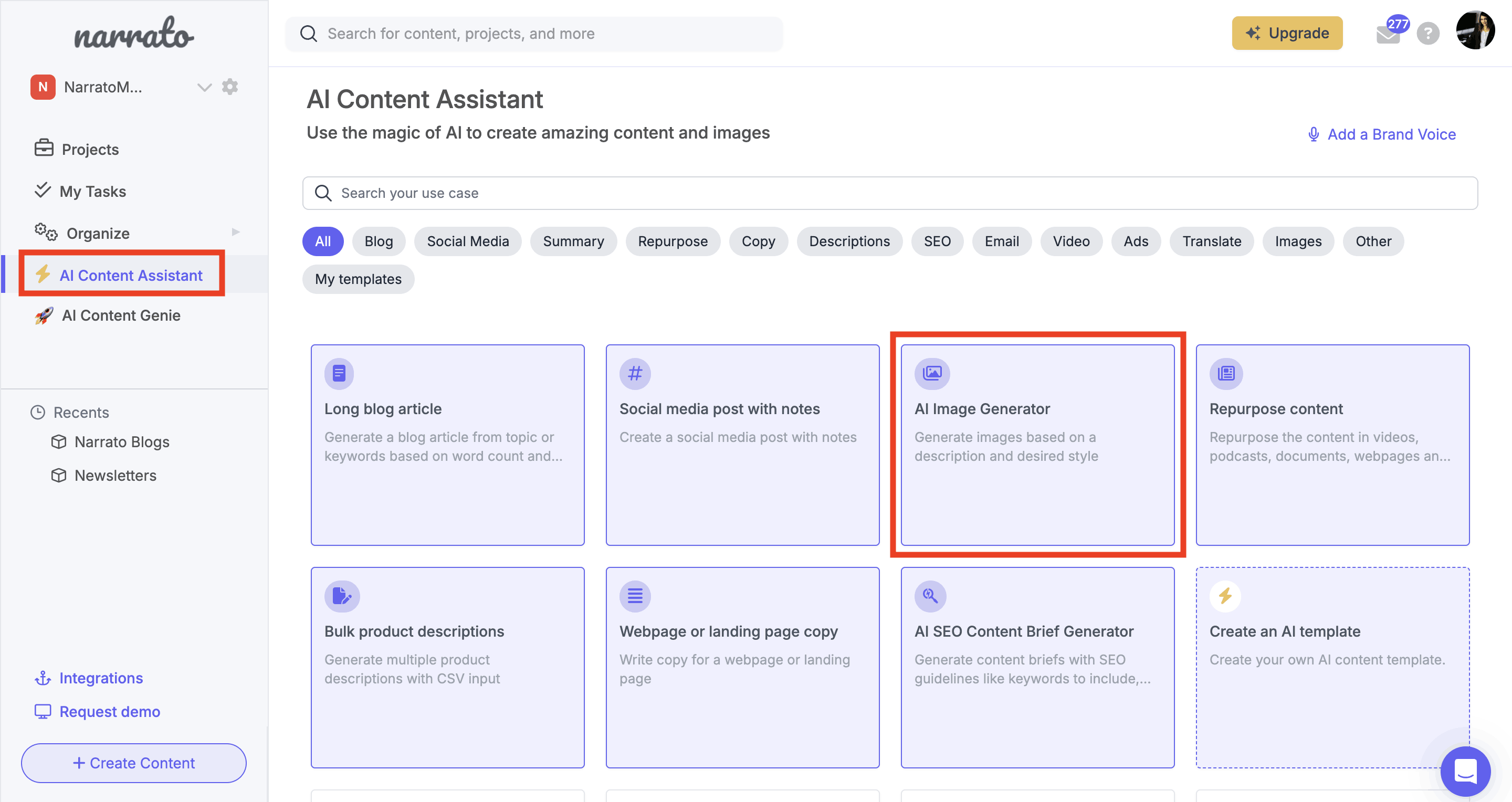Open AI Content Genie
The image size is (1512, 802).
coord(121,315)
